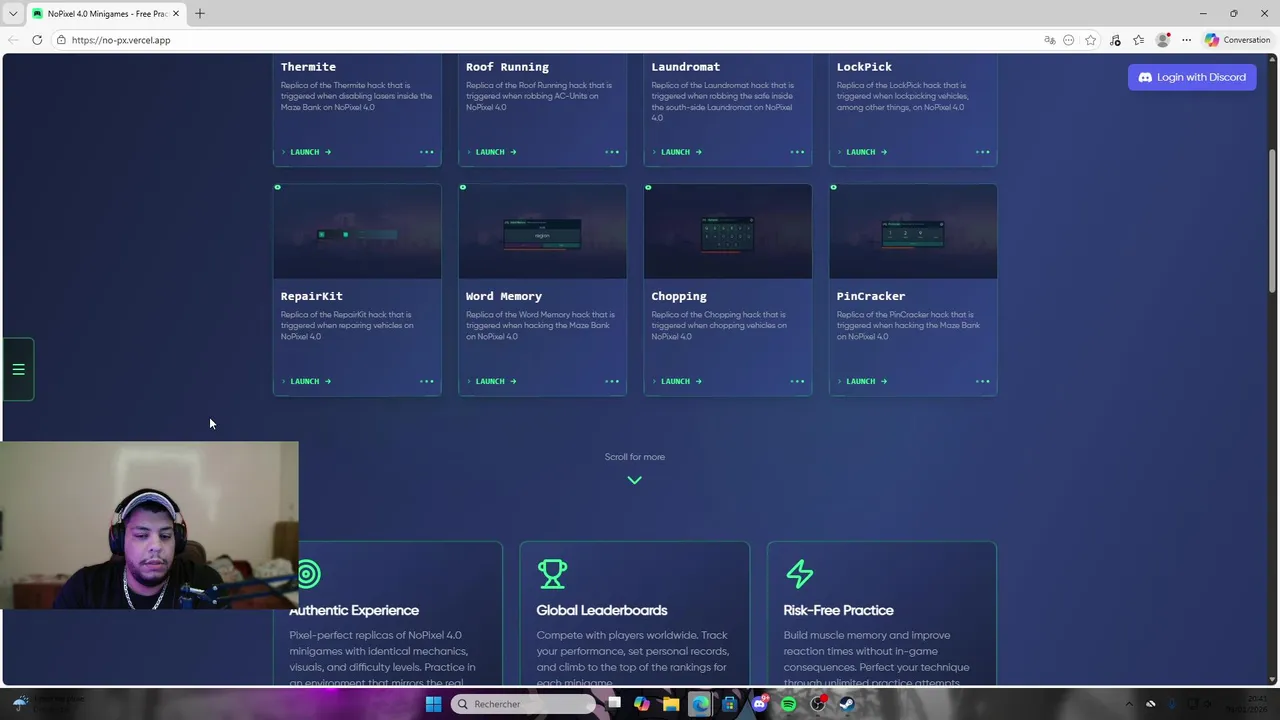Open RepairKit card more options dots
The image size is (1280, 720).
pyautogui.click(x=427, y=381)
